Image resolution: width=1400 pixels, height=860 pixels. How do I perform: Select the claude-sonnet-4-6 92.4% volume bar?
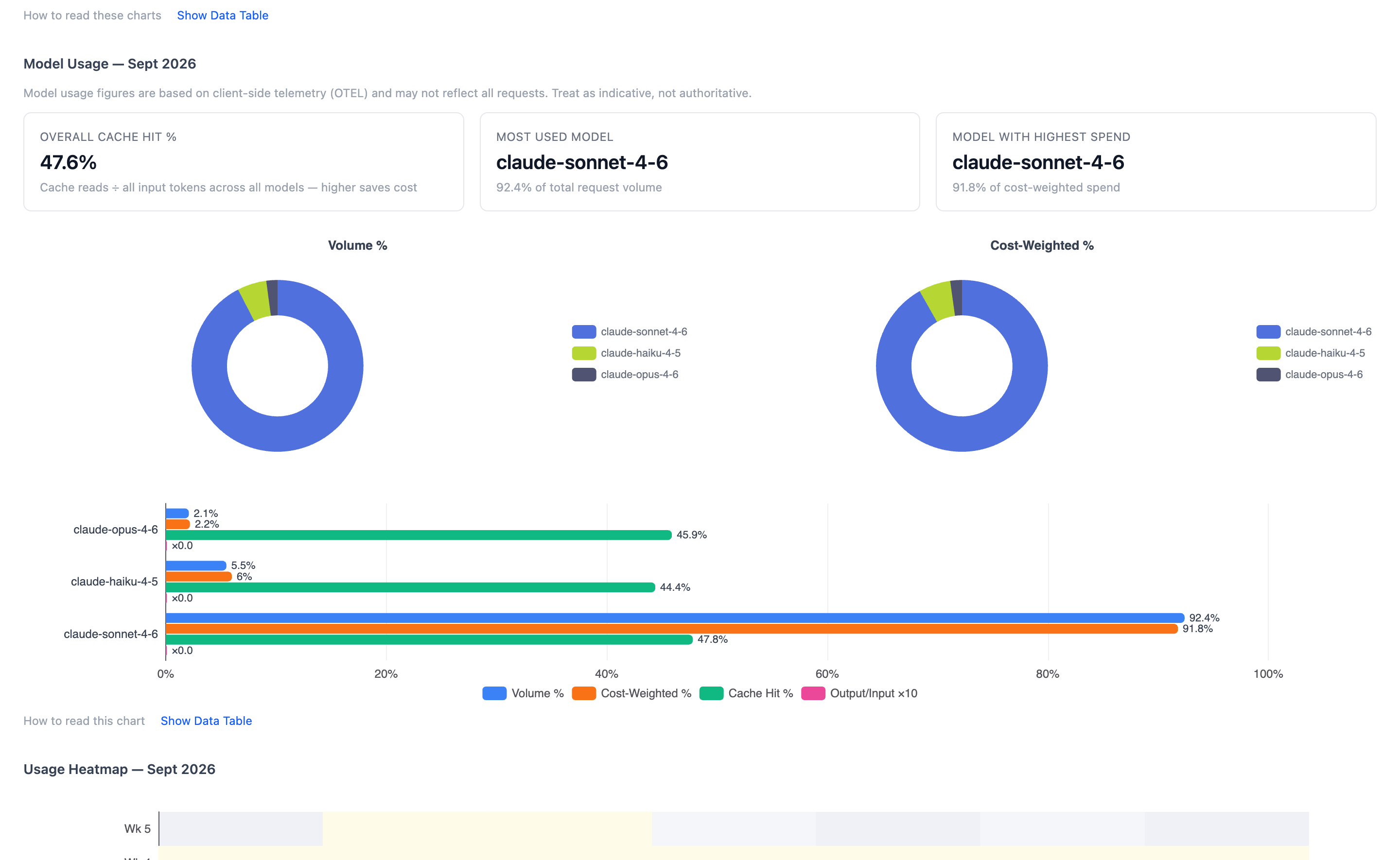tap(675, 618)
